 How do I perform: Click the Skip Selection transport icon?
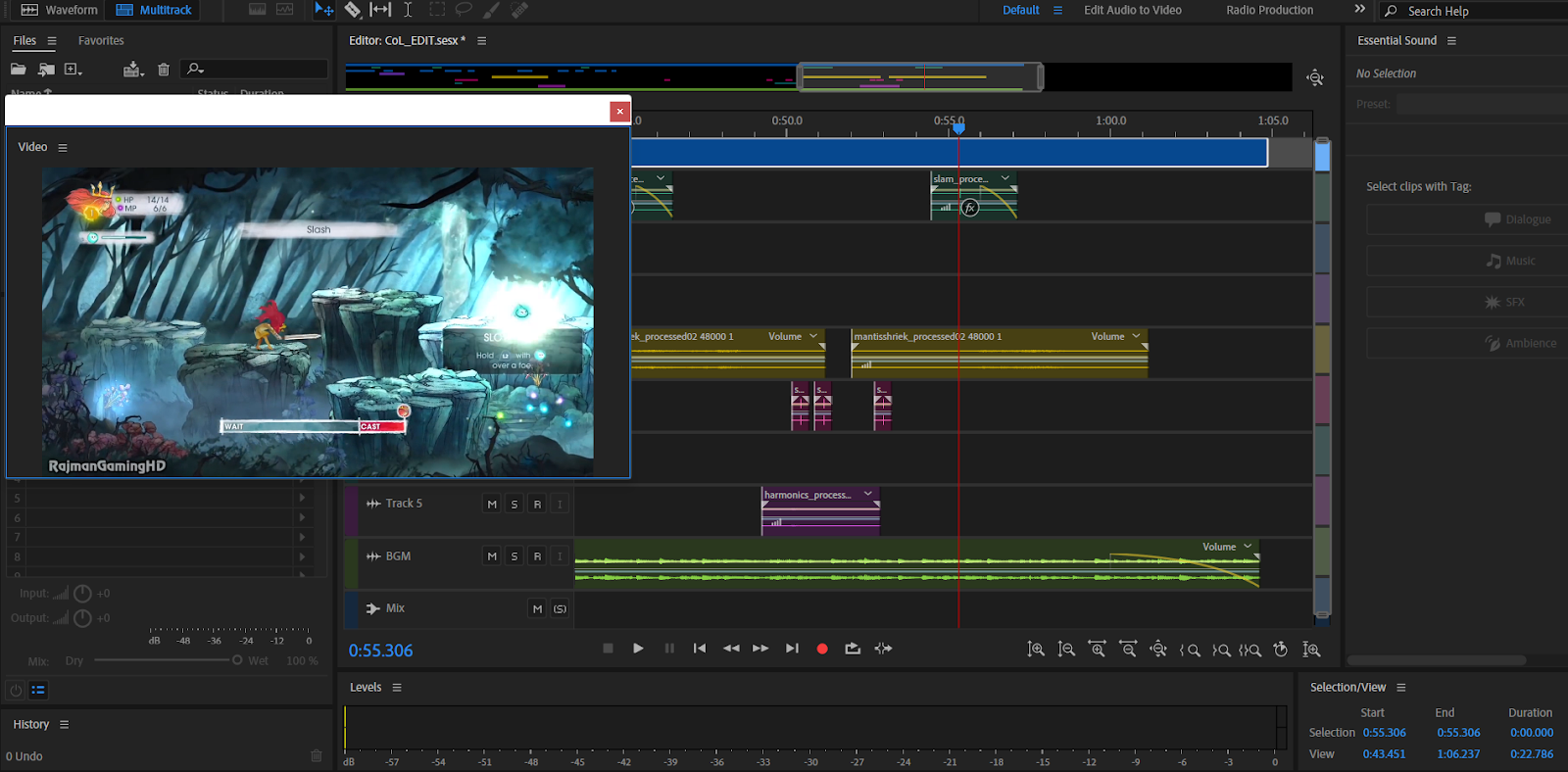click(883, 649)
